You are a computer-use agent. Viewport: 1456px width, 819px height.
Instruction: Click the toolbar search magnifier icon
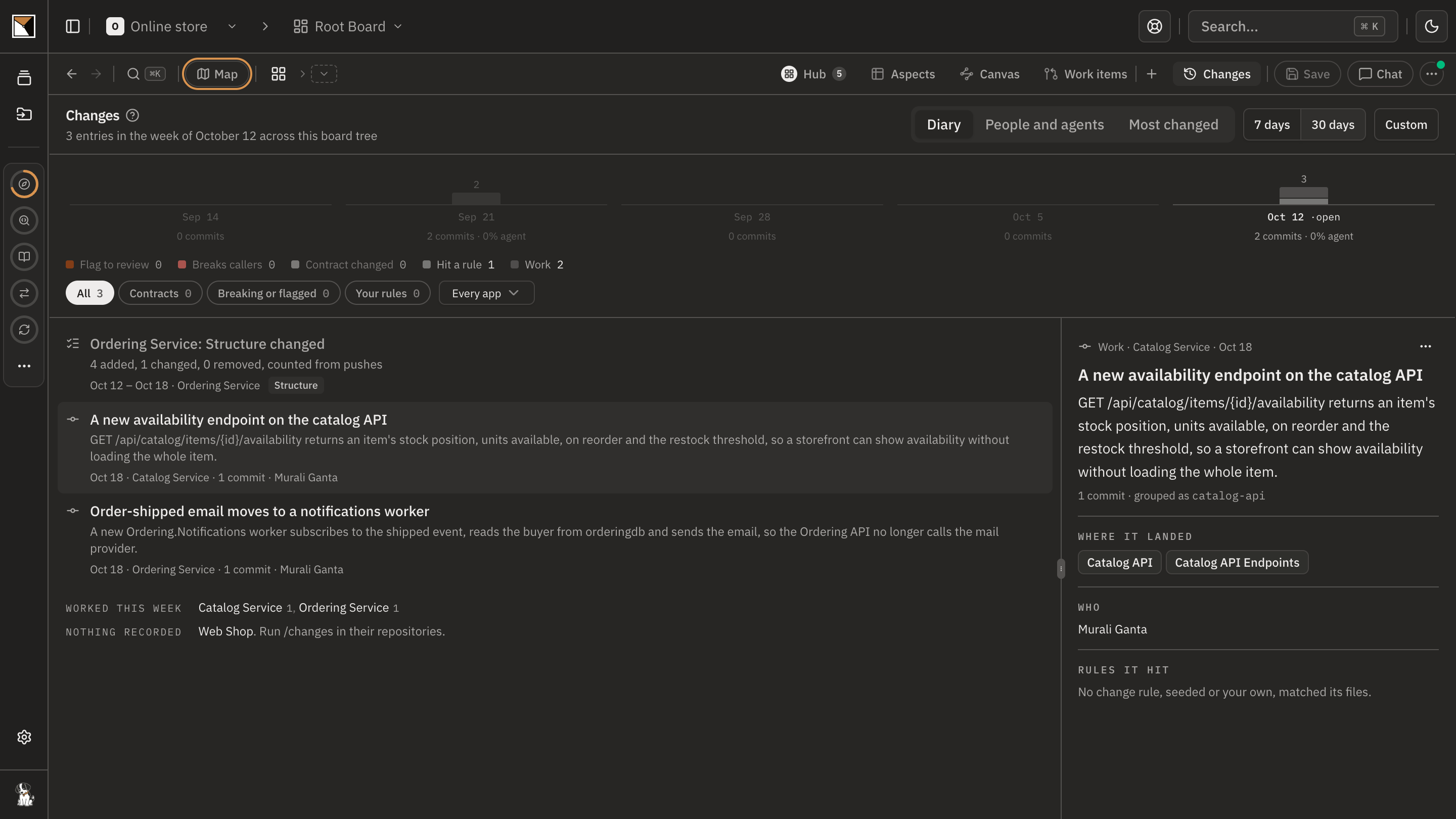[133, 74]
